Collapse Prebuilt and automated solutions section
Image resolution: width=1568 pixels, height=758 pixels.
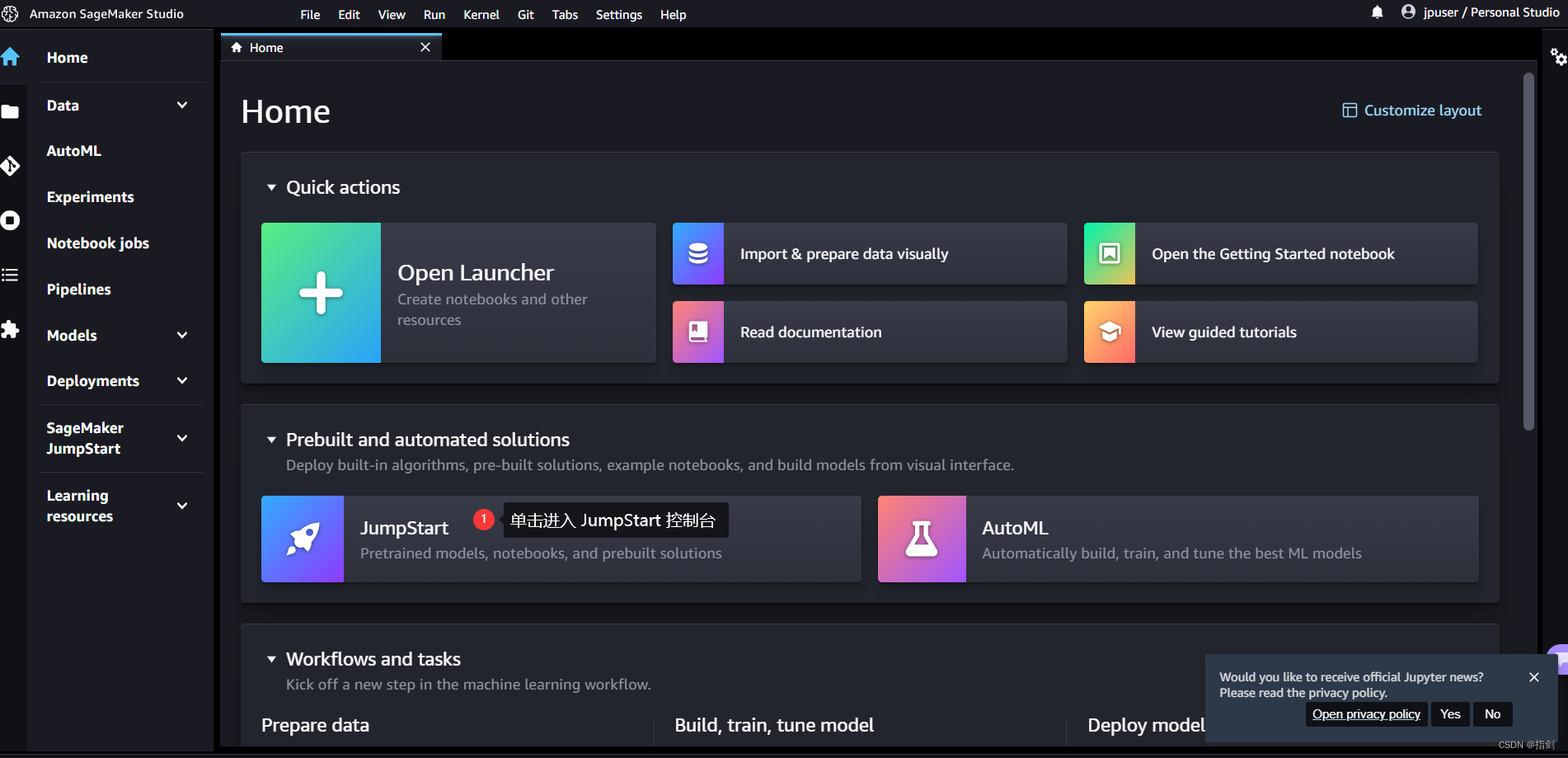[271, 440]
